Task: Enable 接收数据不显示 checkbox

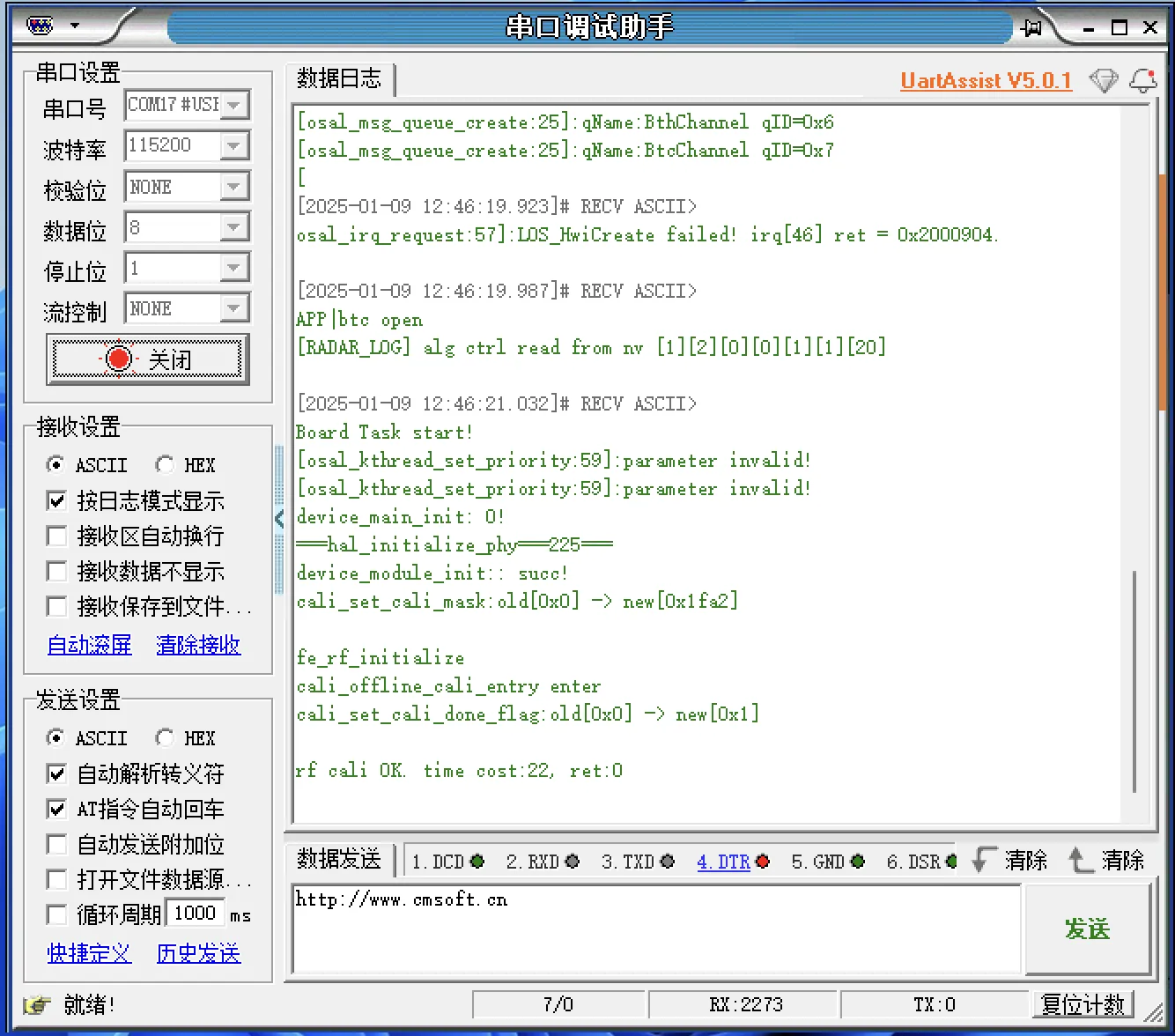Action: 56,571
